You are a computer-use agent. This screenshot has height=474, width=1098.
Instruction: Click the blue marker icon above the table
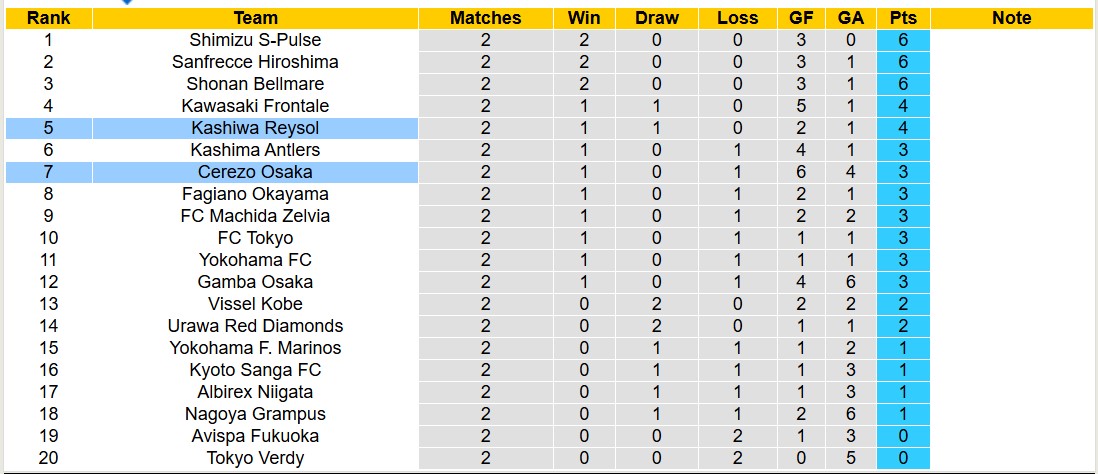(x=125, y=2)
